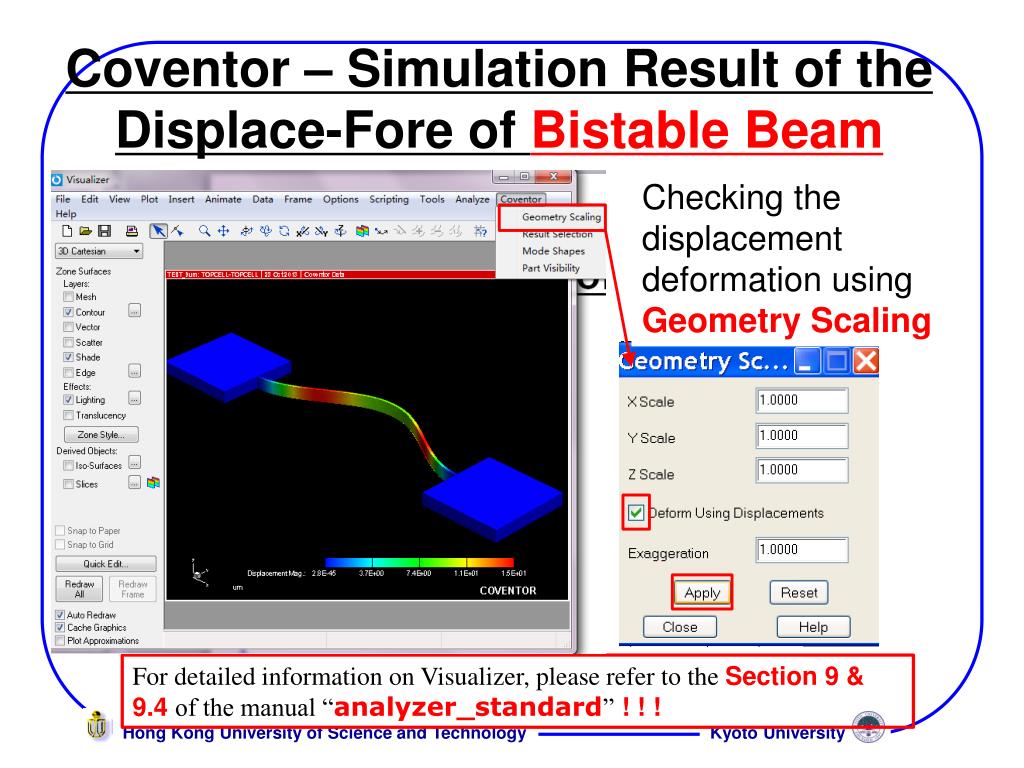Open the Scripting menu
This screenshot has width=1024, height=768.
click(389, 199)
